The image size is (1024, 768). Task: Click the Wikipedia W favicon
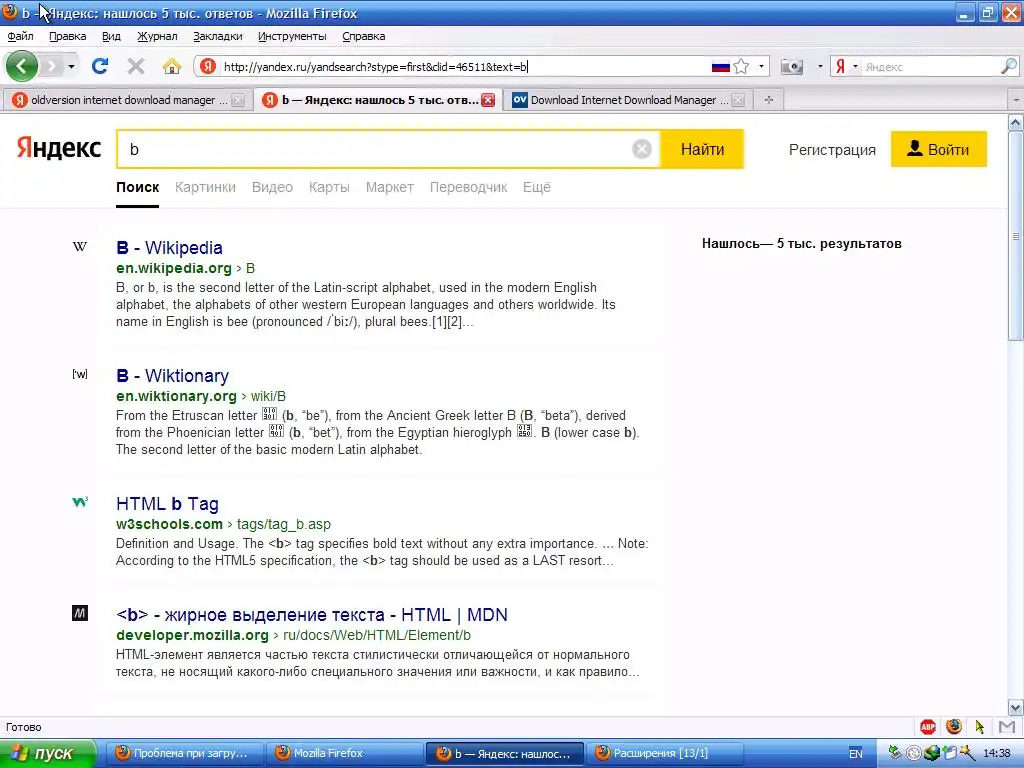[80, 247]
